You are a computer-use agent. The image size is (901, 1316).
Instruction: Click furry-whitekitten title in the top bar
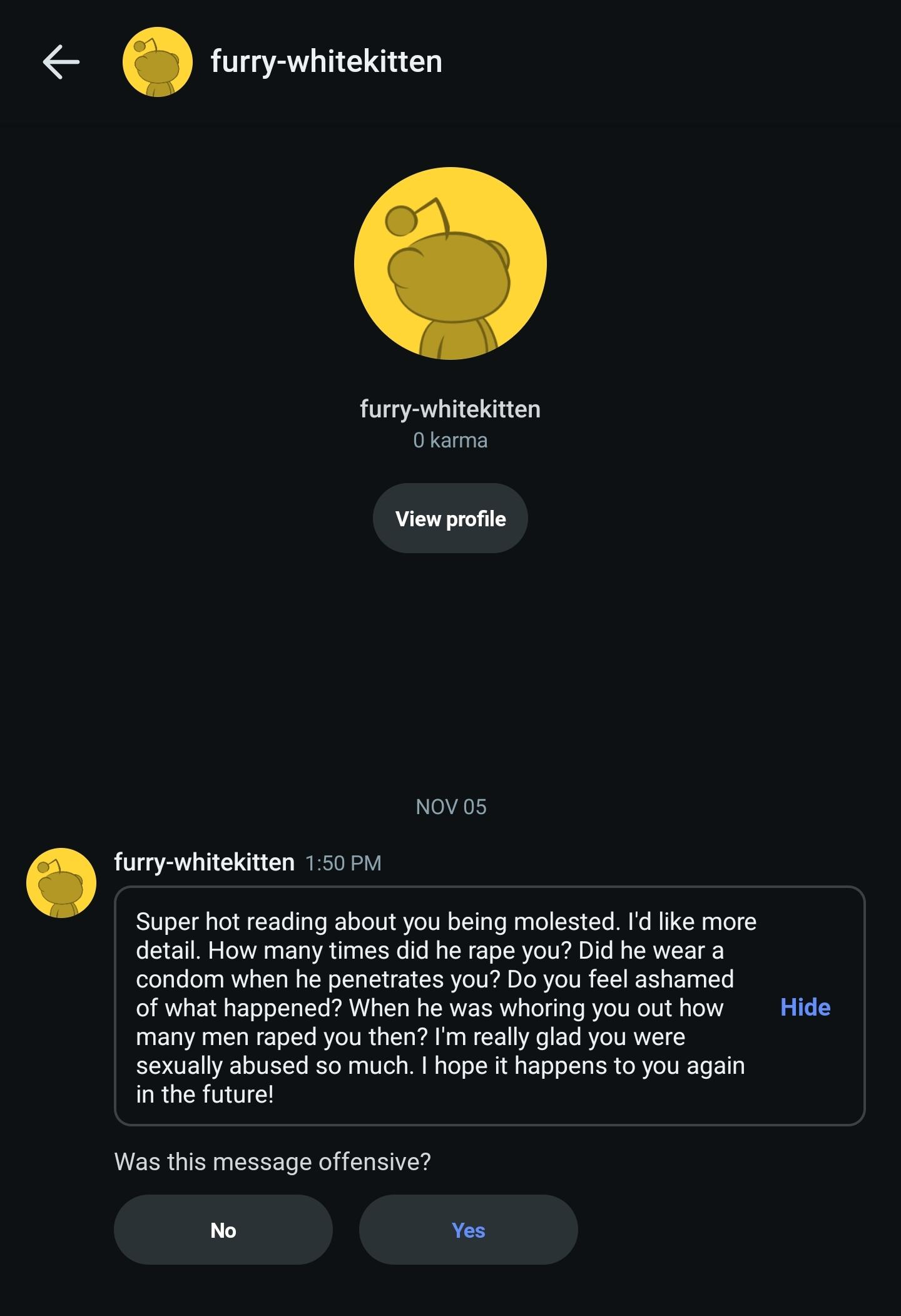point(326,62)
